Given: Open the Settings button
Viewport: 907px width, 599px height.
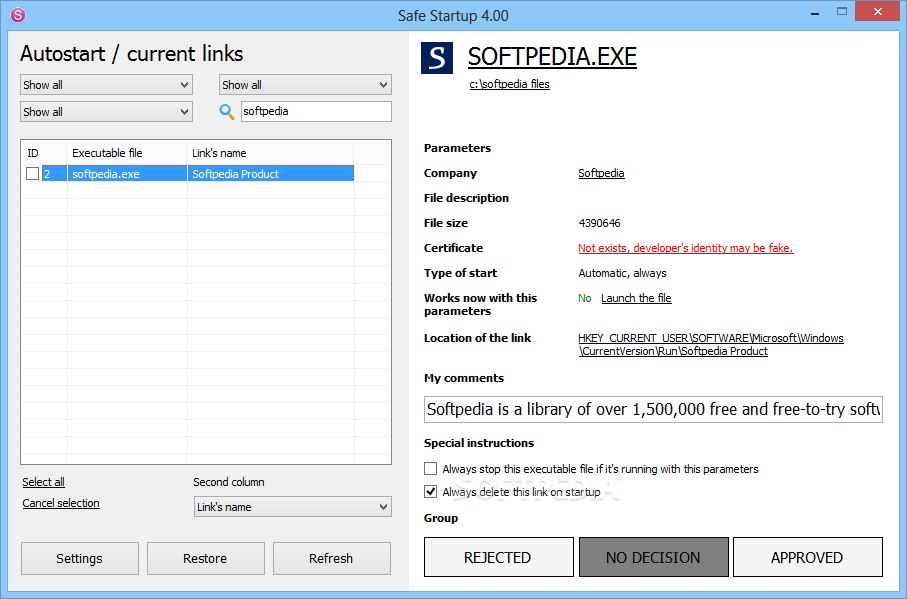Looking at the screenshot, I should (80, 559).
